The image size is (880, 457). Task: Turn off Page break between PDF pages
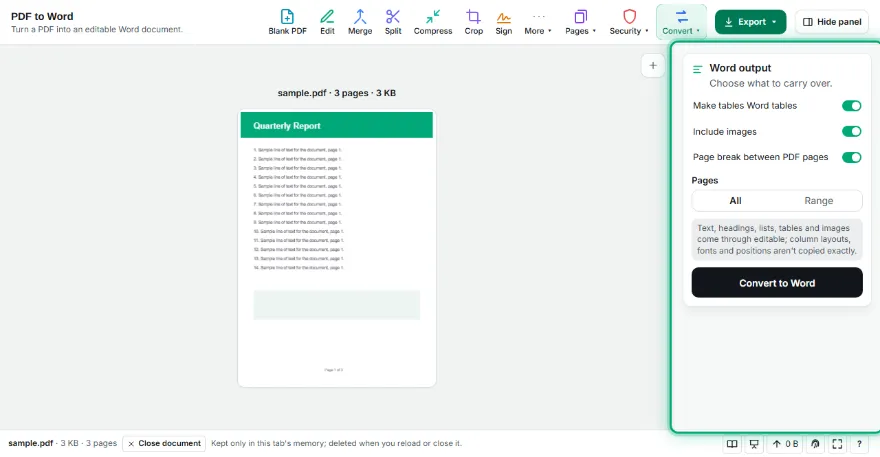[851, 157]
